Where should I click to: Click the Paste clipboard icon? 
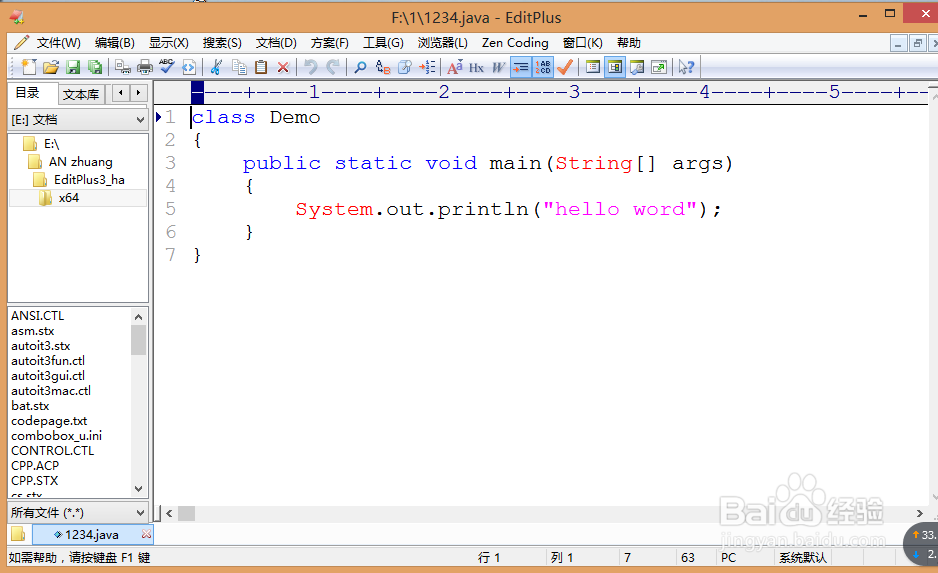point(261,67)
